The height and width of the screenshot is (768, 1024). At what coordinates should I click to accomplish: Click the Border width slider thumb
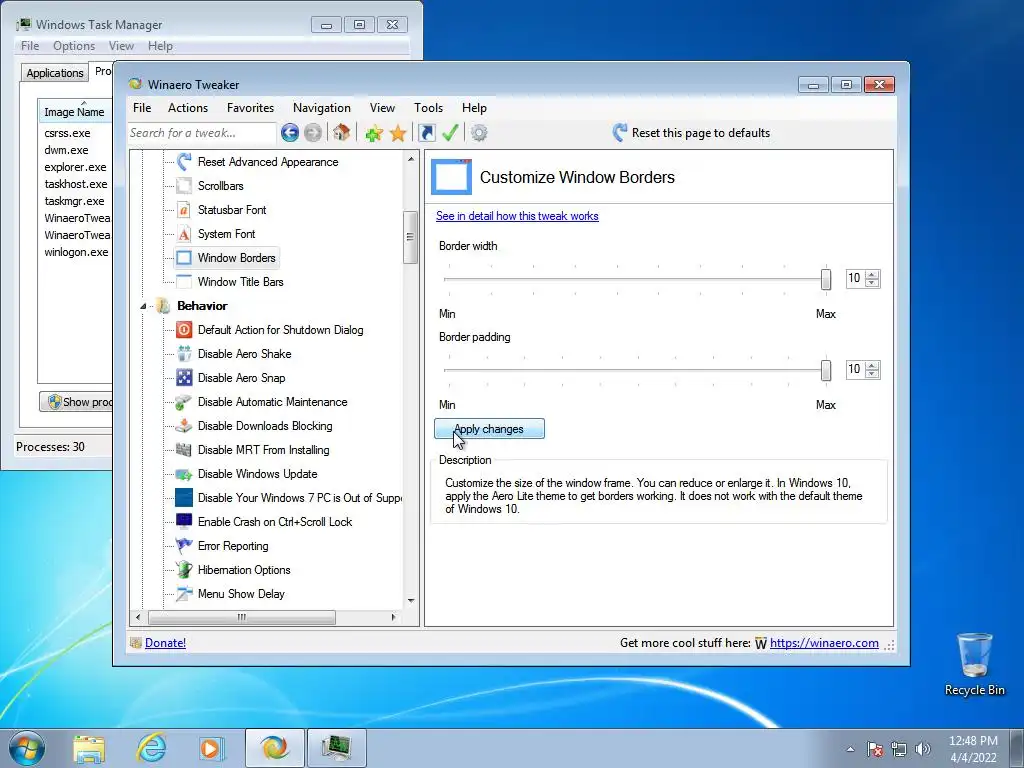826,279
